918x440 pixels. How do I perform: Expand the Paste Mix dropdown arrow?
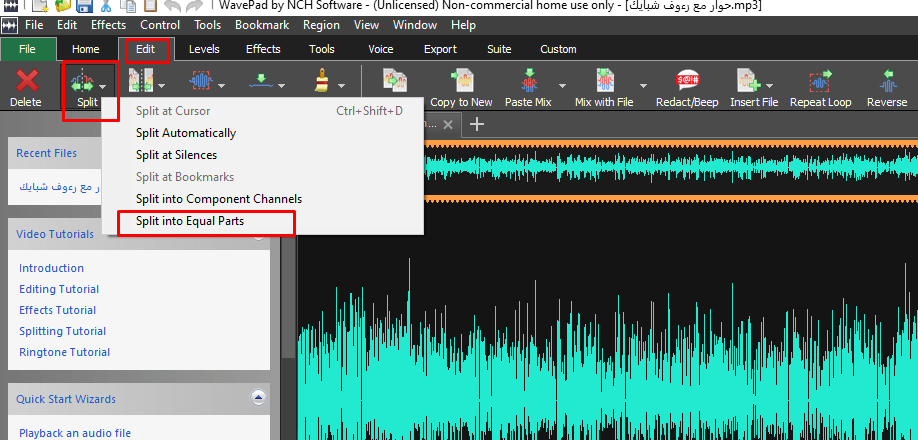[563, 86]
